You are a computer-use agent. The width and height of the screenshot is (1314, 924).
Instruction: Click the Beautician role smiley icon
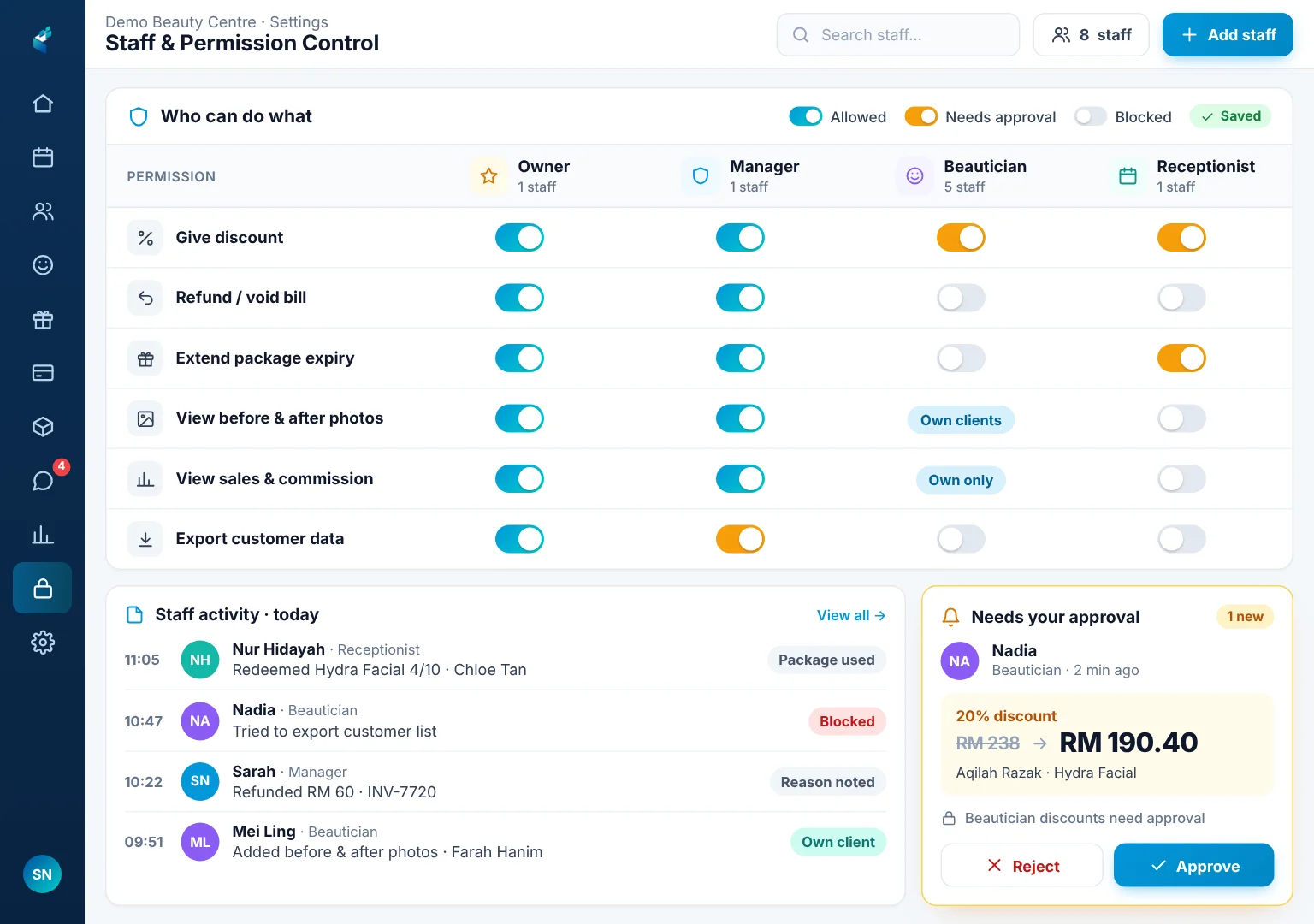coord(914,176)
